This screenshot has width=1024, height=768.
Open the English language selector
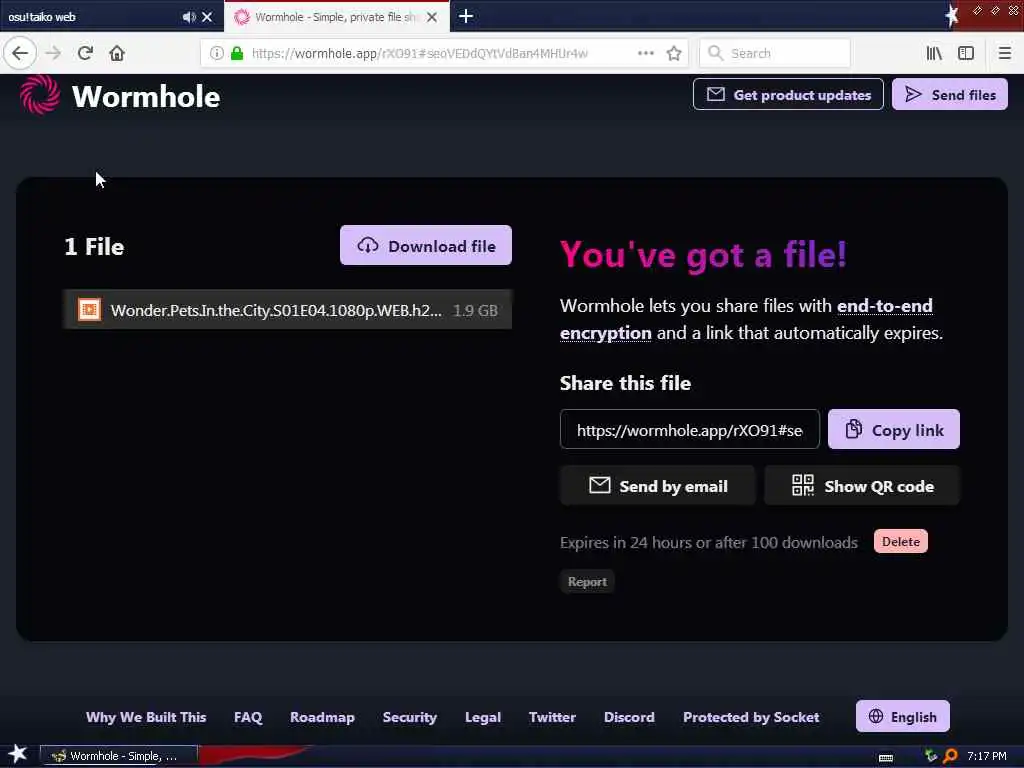point(903,716)
